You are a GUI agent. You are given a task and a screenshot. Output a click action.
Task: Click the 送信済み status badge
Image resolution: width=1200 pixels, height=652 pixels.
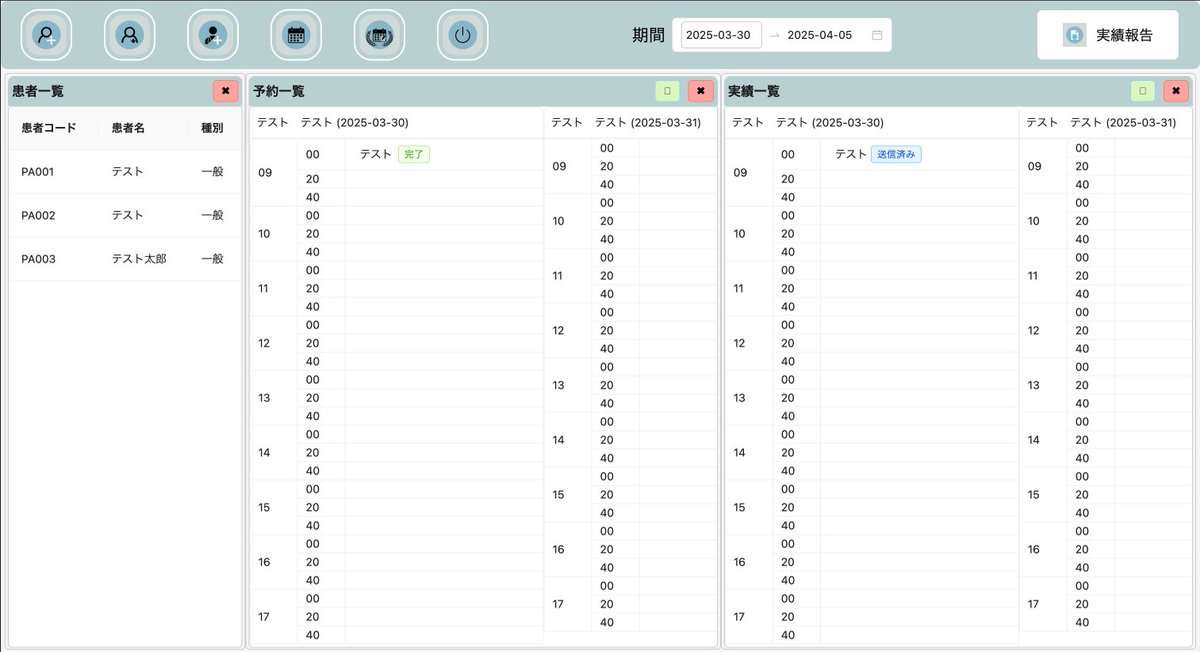click(896, 154)
